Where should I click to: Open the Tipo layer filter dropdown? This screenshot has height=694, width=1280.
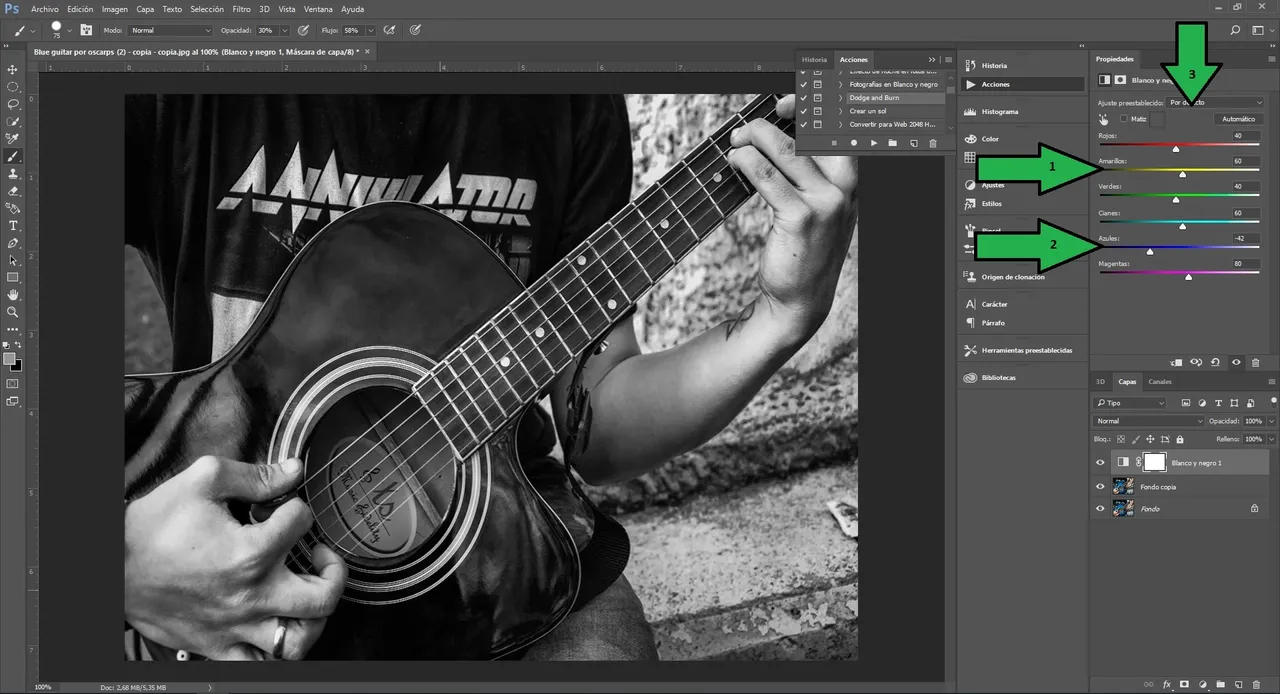coord(1131,403)
